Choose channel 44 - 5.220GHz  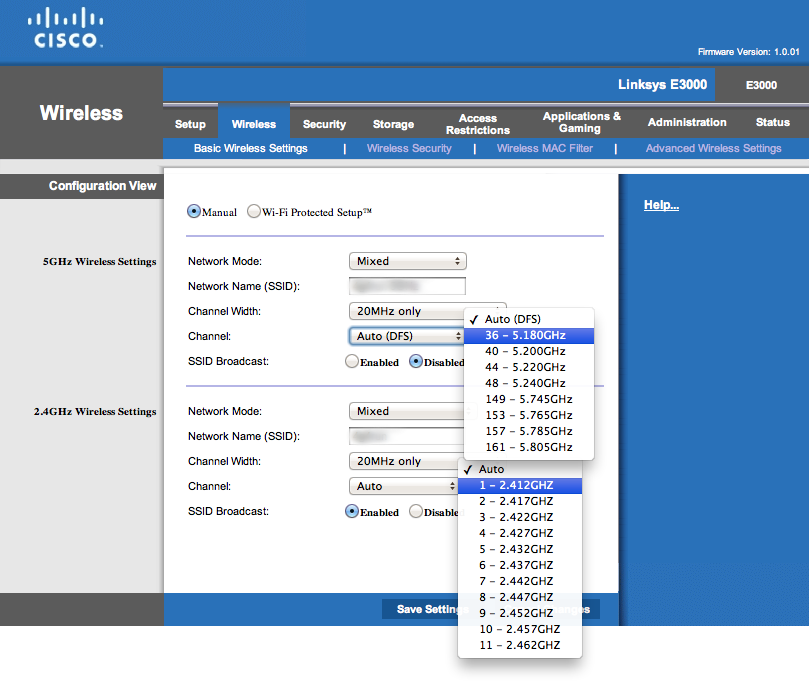coord(529,367)
